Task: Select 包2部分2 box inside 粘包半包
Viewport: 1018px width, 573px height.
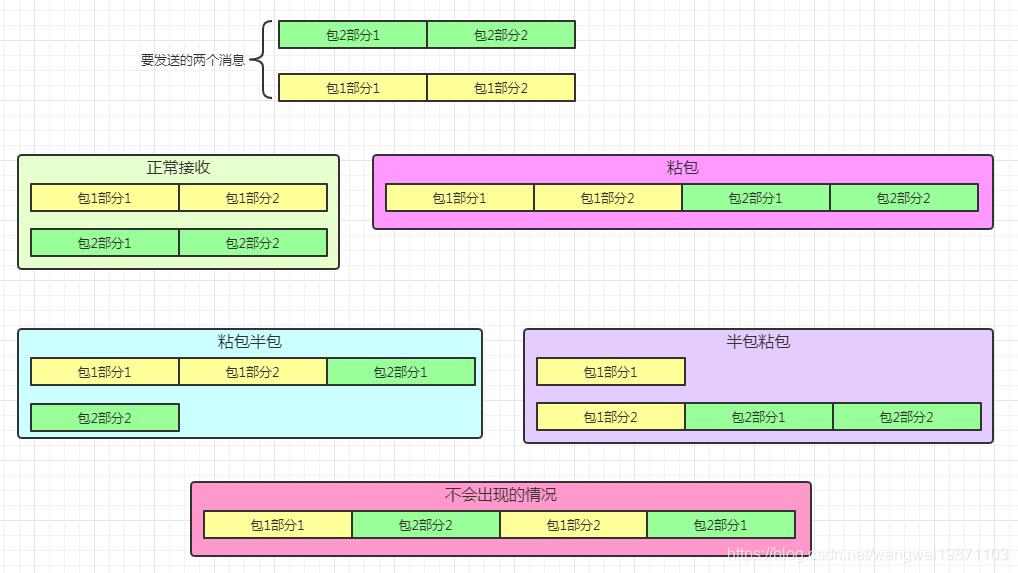Action: point(105,418)
